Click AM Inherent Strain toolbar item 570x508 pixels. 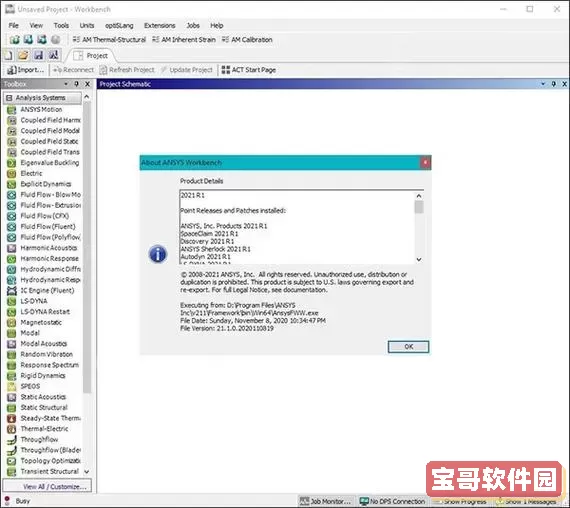(x=184, y=40)
